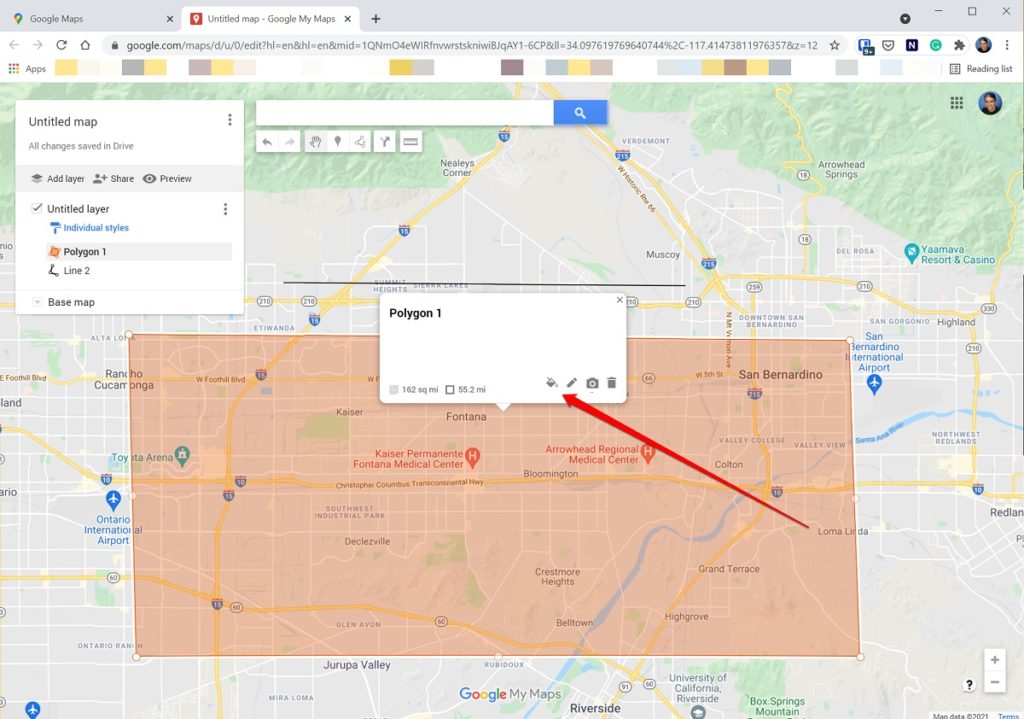This screenshot has height=719, width=1024.
Task: Select the Add marker tool
Action: [338, 141]
